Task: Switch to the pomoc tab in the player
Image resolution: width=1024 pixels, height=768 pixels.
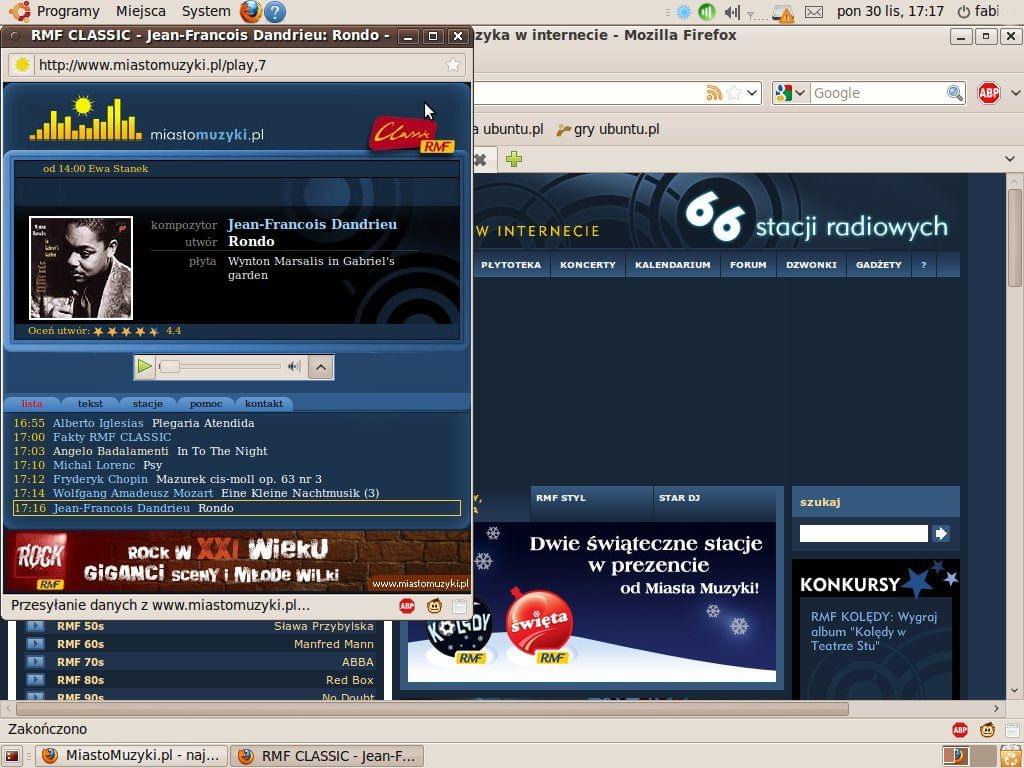Action: 206,404
